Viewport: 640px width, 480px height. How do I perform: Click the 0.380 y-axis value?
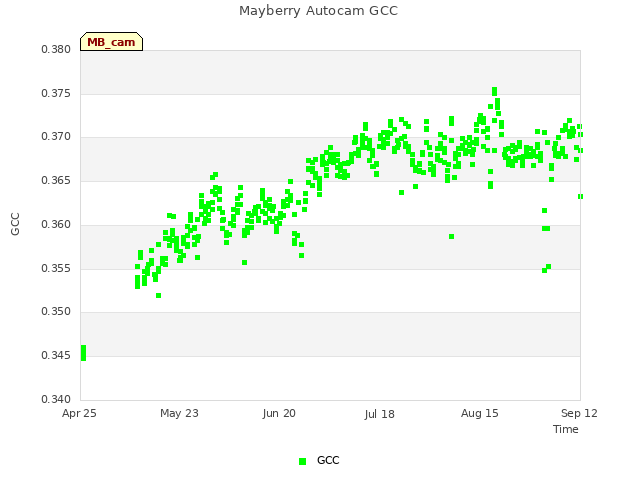coord(56,50)
